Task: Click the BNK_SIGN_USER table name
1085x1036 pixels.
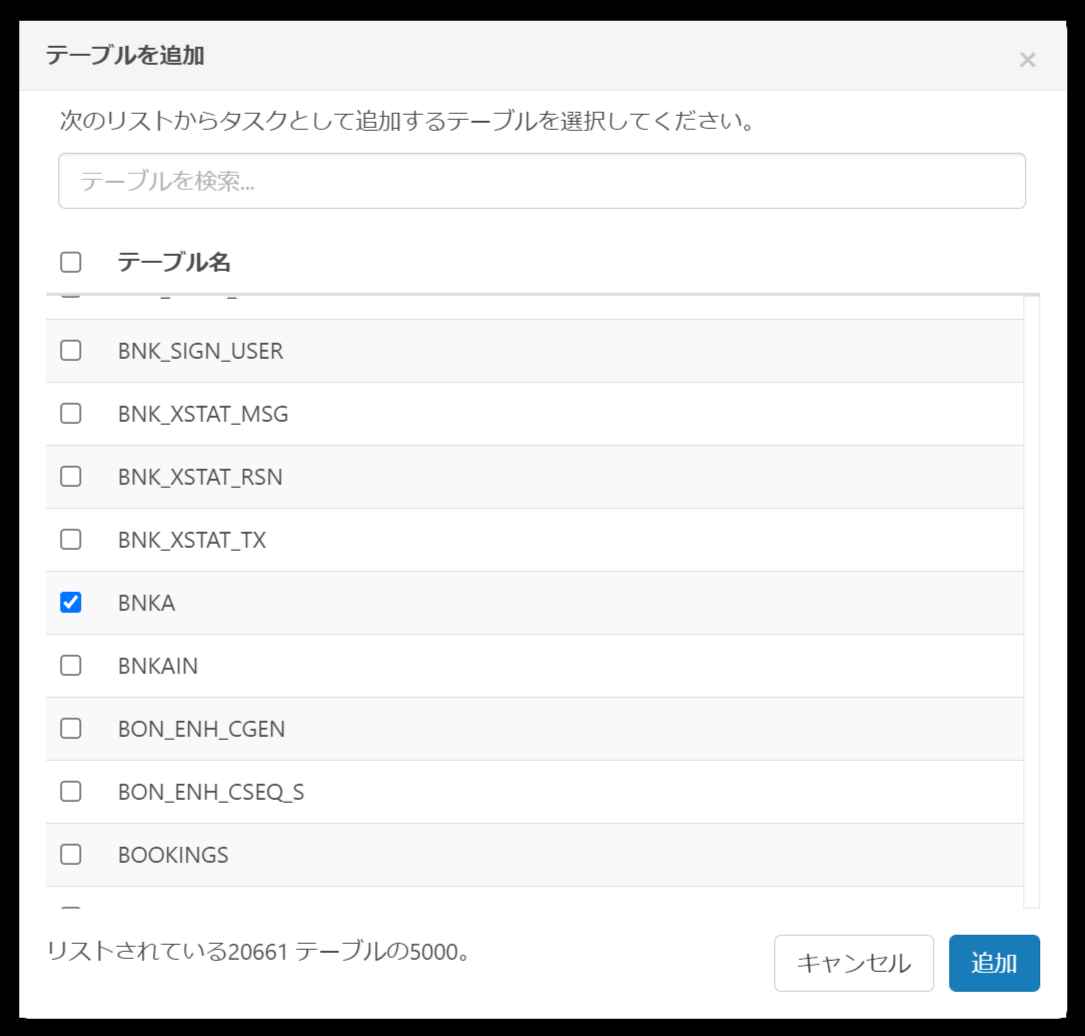Action: tap(200, 351)
